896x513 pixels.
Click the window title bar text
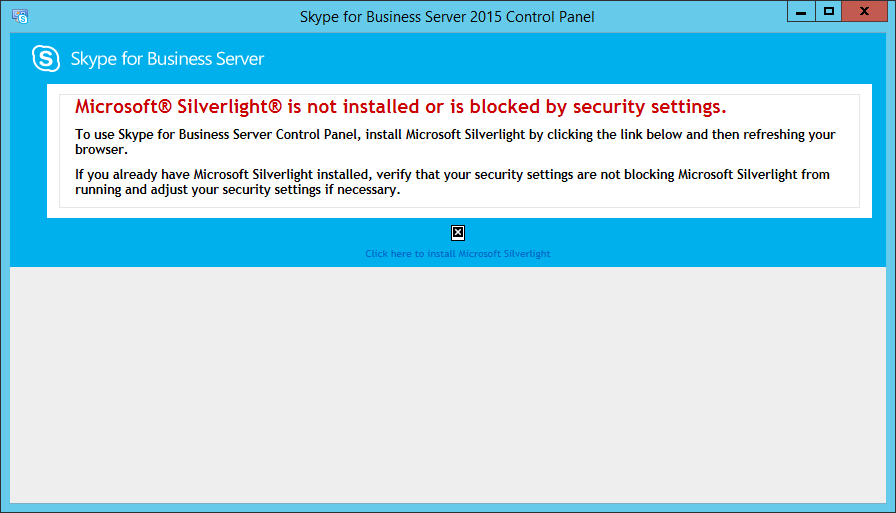447,17
